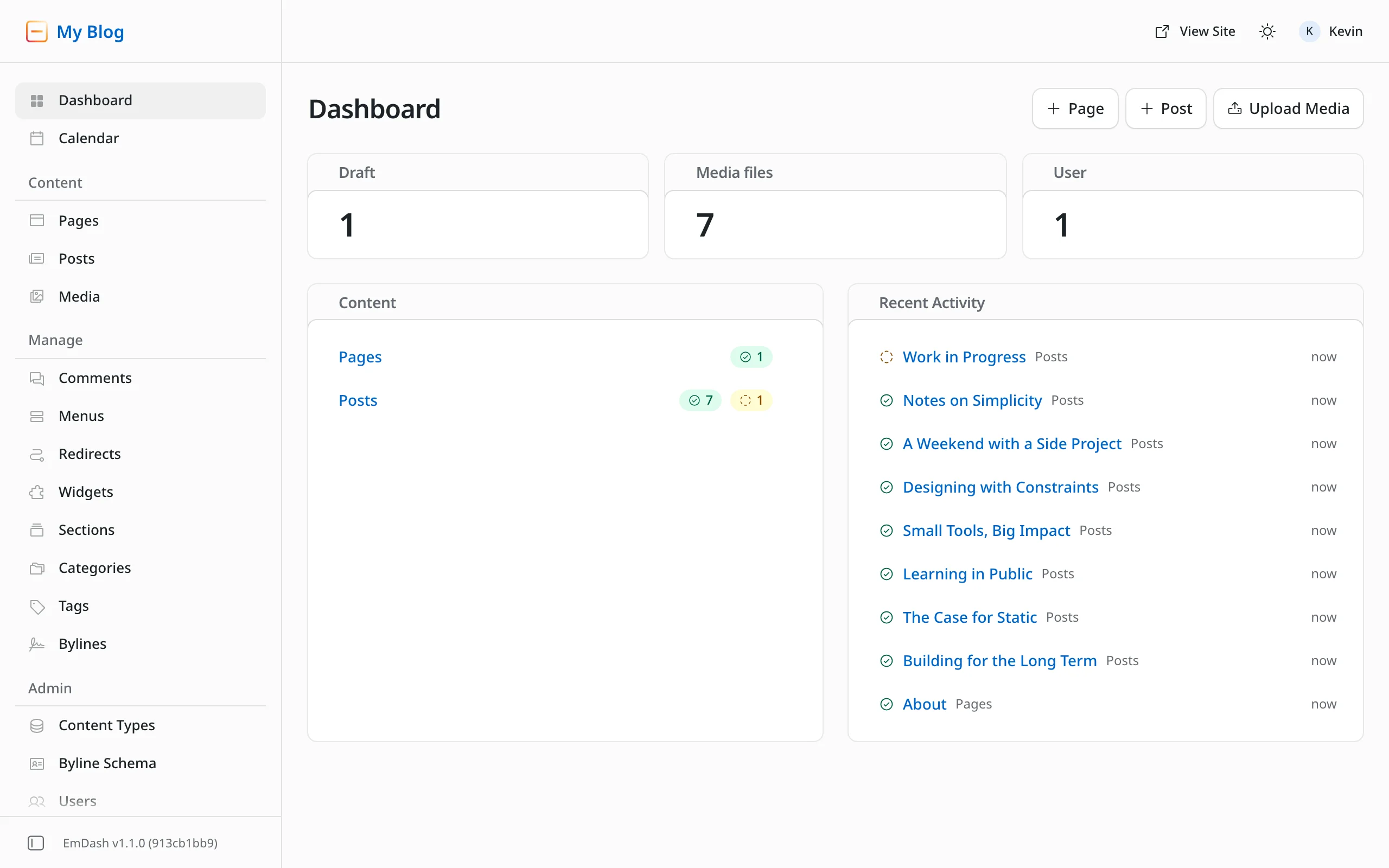The height and width of the screenshot is (868, 1389).
Task: Open The Case for Static post
Action: click(x=970, y=617)
